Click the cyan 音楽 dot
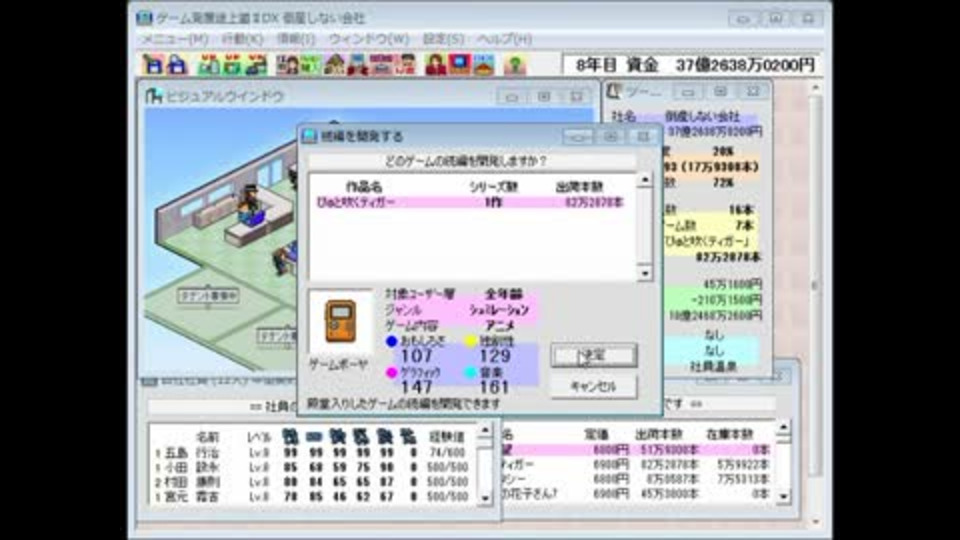This screenshot has height=540, width=960. click(470, 372)
